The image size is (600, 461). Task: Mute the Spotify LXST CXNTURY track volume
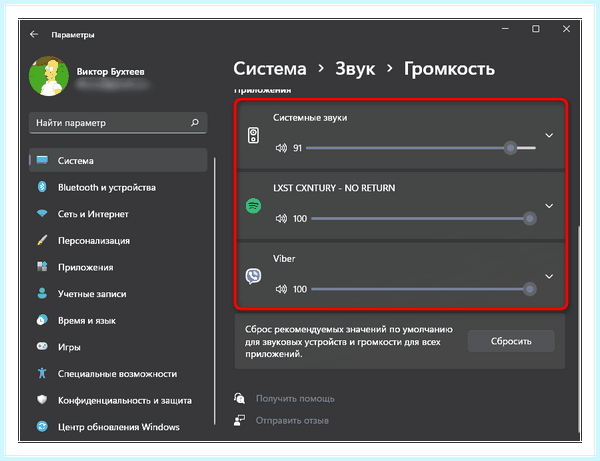click(x=281, y=218)
